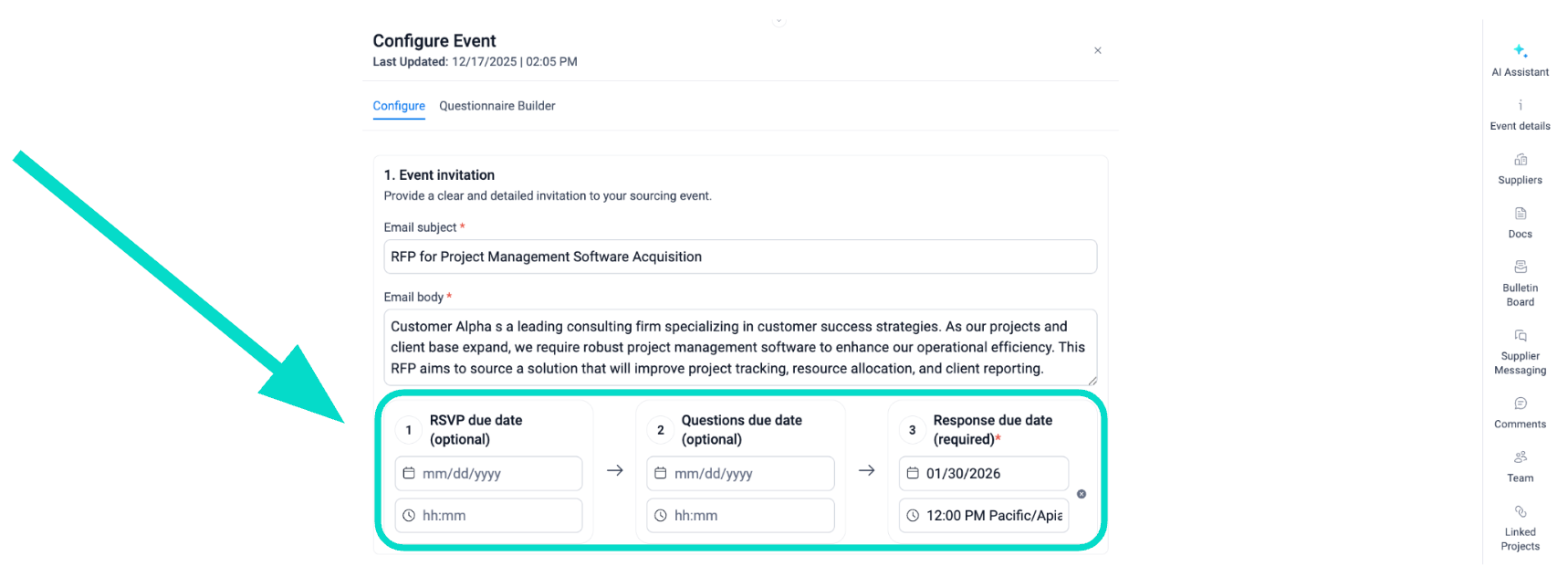The image size is (1568, 577).
Task: Open the Bulletin Board sidebar icon
Action: coord(1520,268)
